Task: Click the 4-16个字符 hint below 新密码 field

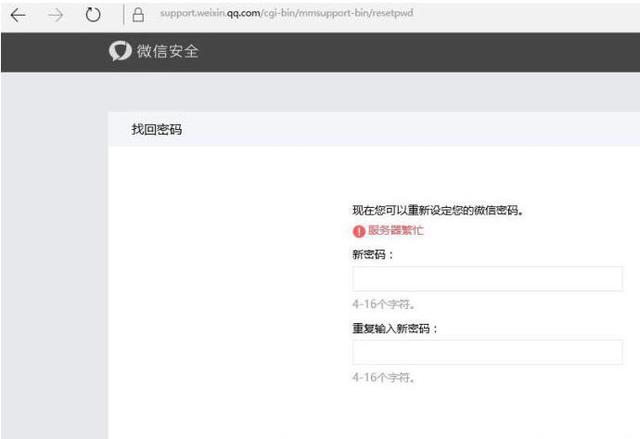Action: click(384, 304)
